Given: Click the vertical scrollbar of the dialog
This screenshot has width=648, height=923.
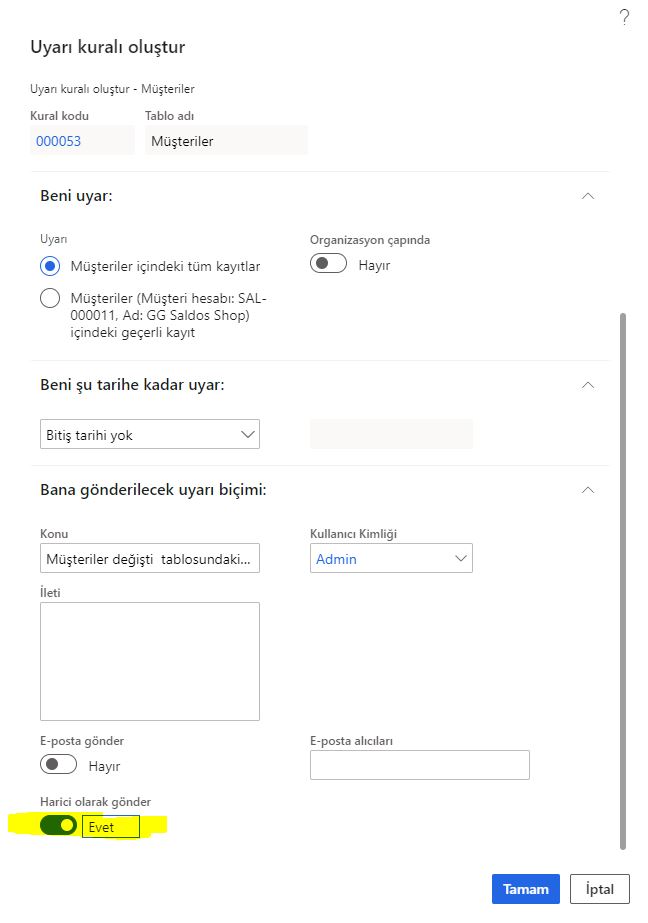Looking at the screenshot, I should (x=623, y=582).
